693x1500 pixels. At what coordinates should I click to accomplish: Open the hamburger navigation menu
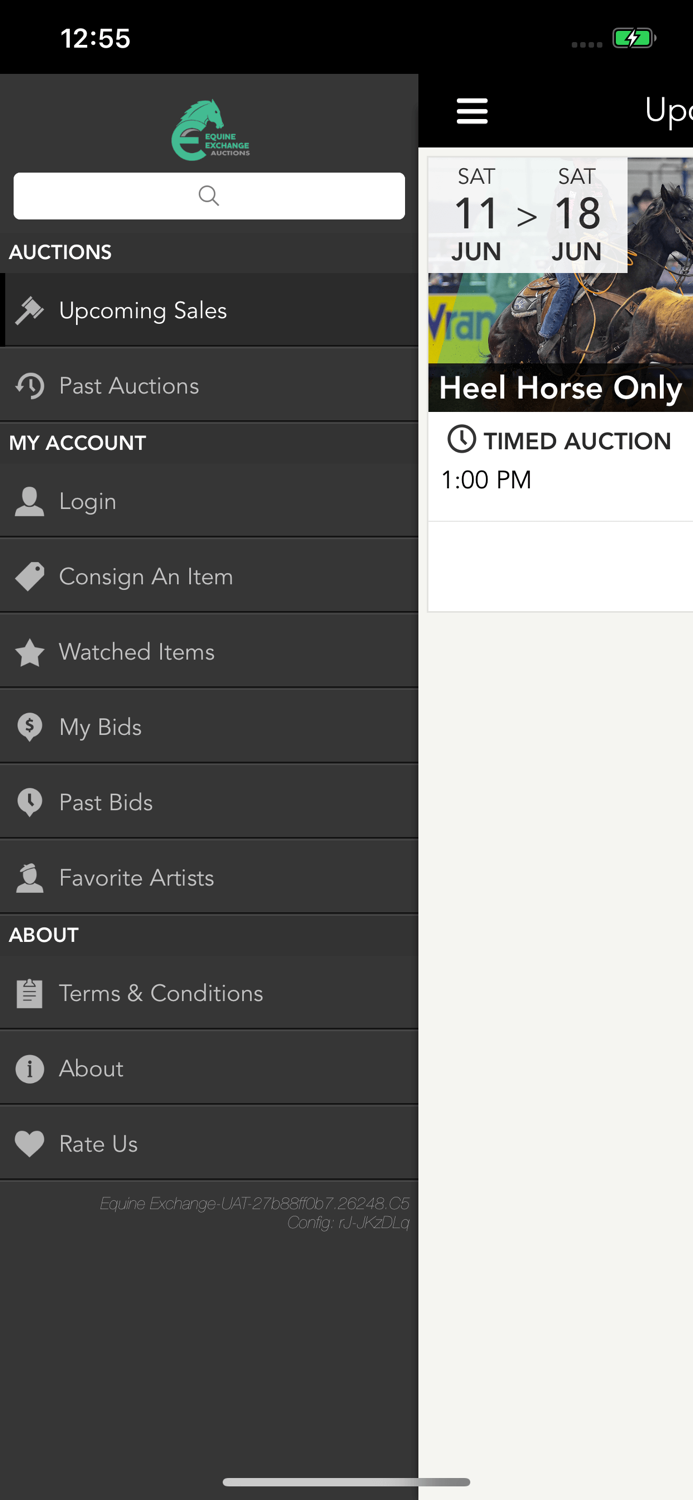click(471, 111)
